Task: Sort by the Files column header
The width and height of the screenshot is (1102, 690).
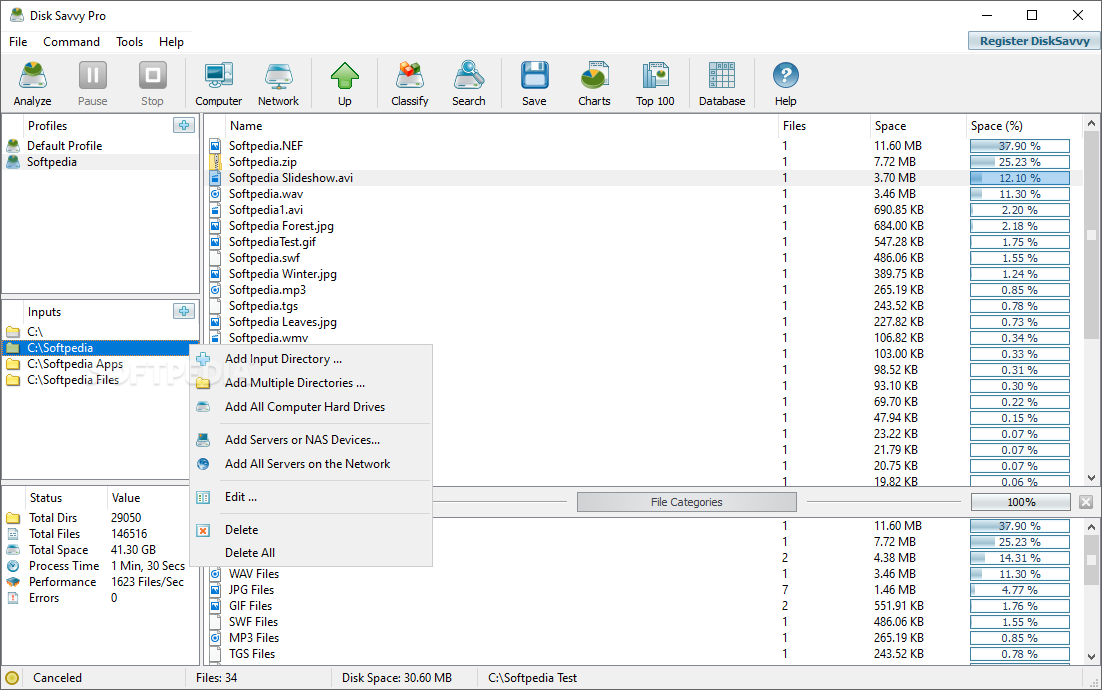Action: pyautogui.click(x=824, y=126)
